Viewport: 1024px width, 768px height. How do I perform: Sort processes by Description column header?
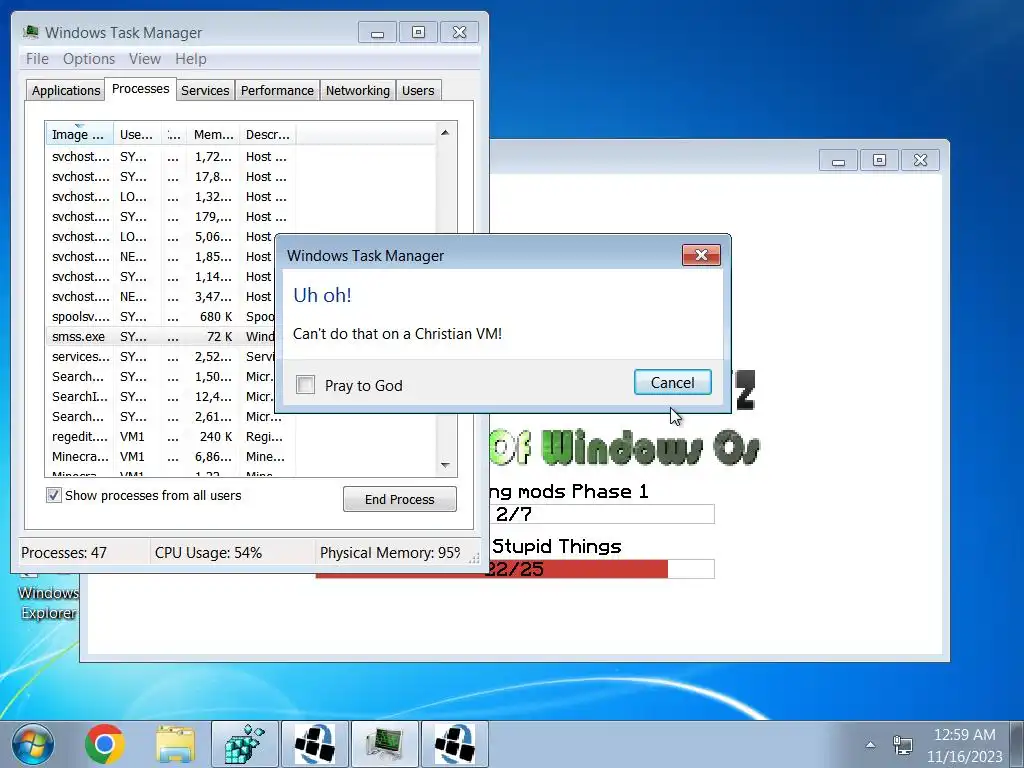click(x=268, y=135)
